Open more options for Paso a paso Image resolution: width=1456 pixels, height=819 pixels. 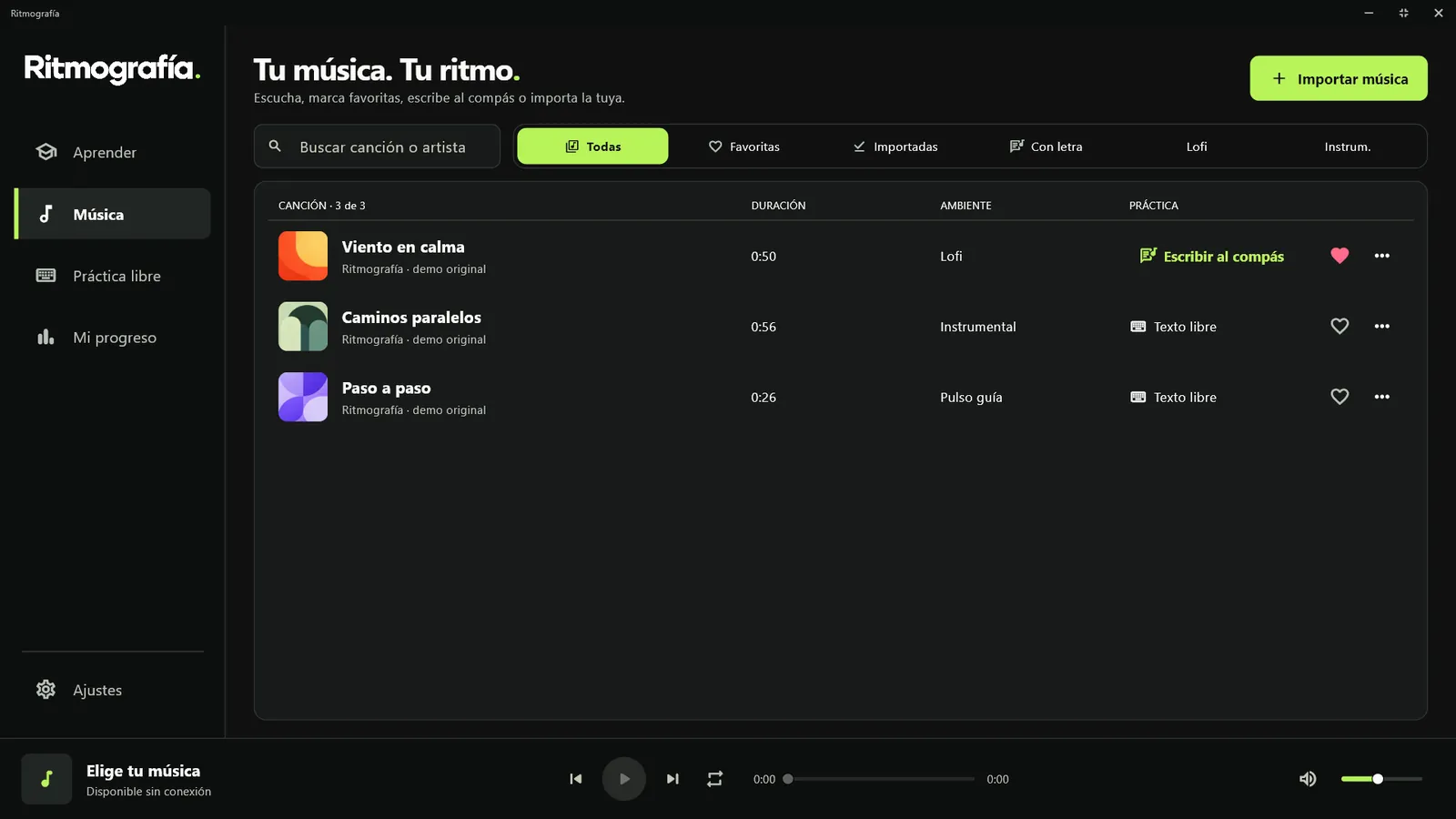(x=1381, y=397)
